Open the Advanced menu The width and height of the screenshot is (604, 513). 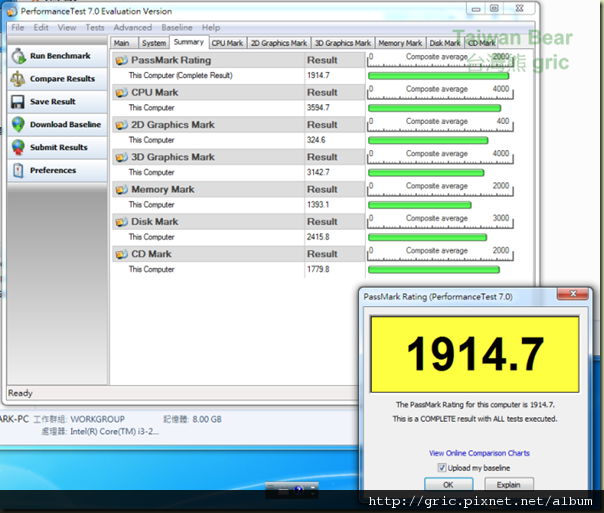[x=133, y=27]
